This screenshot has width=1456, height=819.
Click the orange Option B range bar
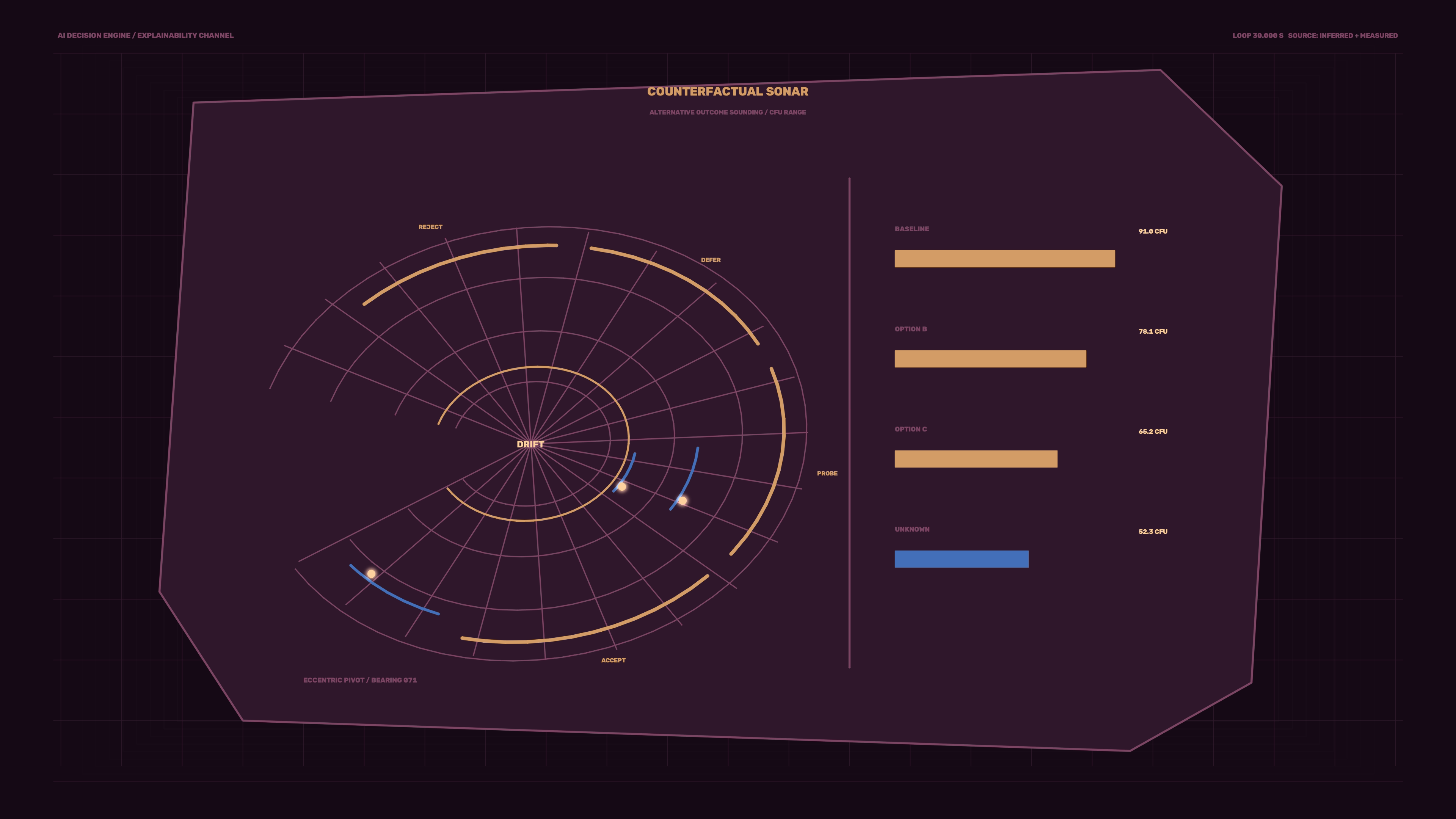[x=990, y=359]
